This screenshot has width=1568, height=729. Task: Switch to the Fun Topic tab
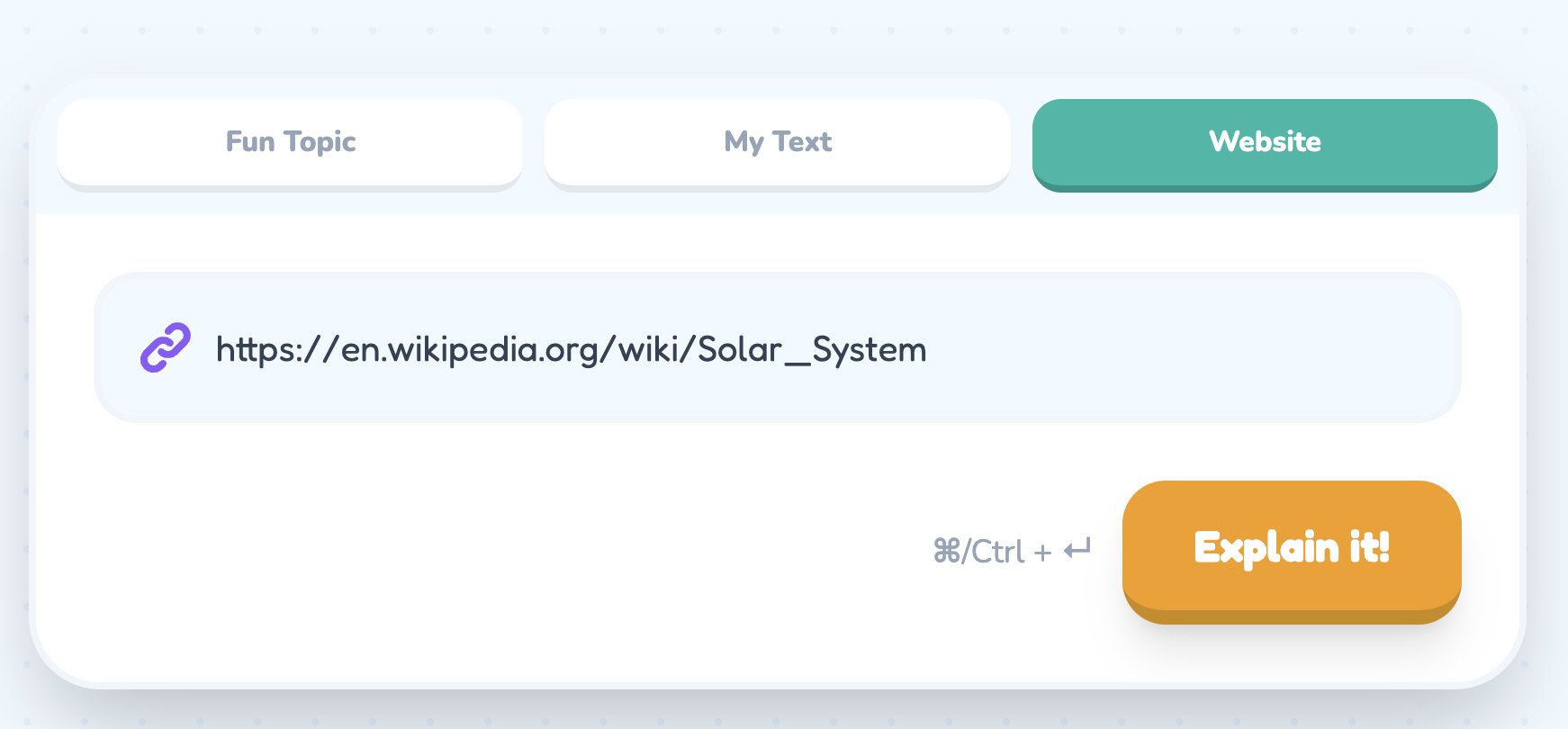point(290,142)
